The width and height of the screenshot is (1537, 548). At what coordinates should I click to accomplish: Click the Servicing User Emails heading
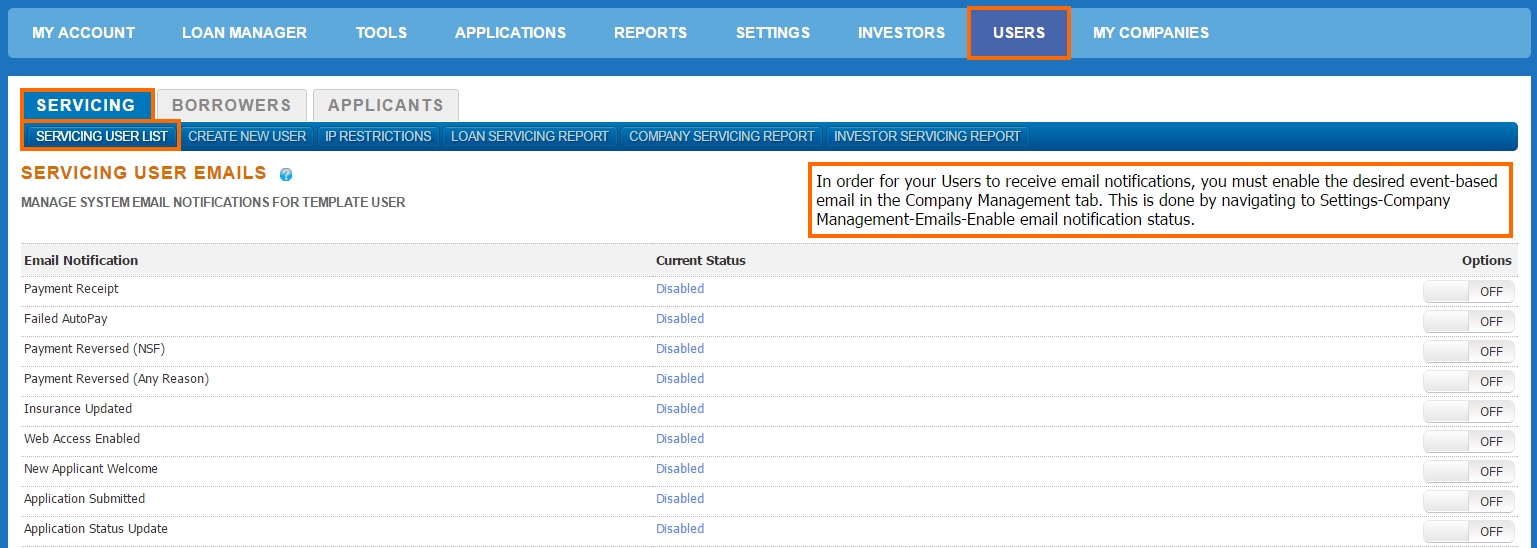pos(144,173)
